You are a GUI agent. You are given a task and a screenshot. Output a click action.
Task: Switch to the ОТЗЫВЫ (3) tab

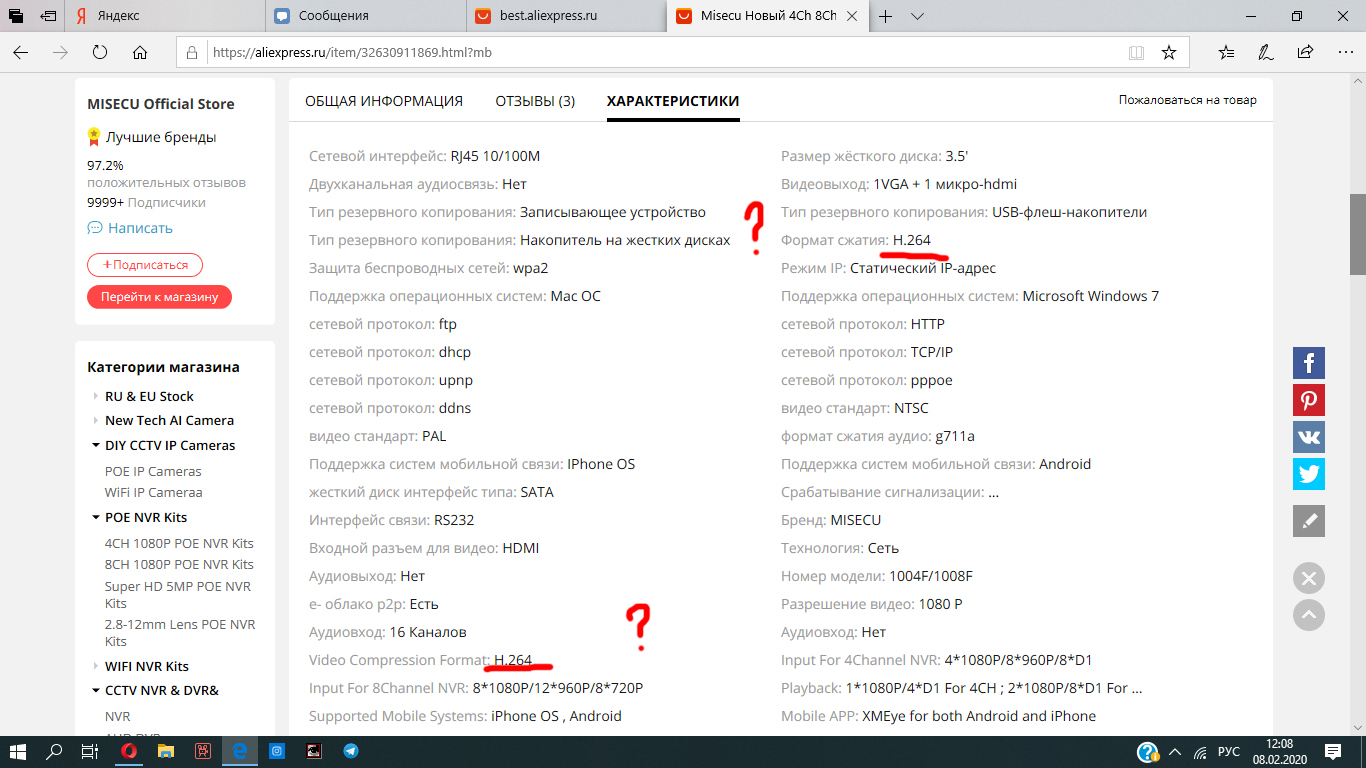click(535, 101)
